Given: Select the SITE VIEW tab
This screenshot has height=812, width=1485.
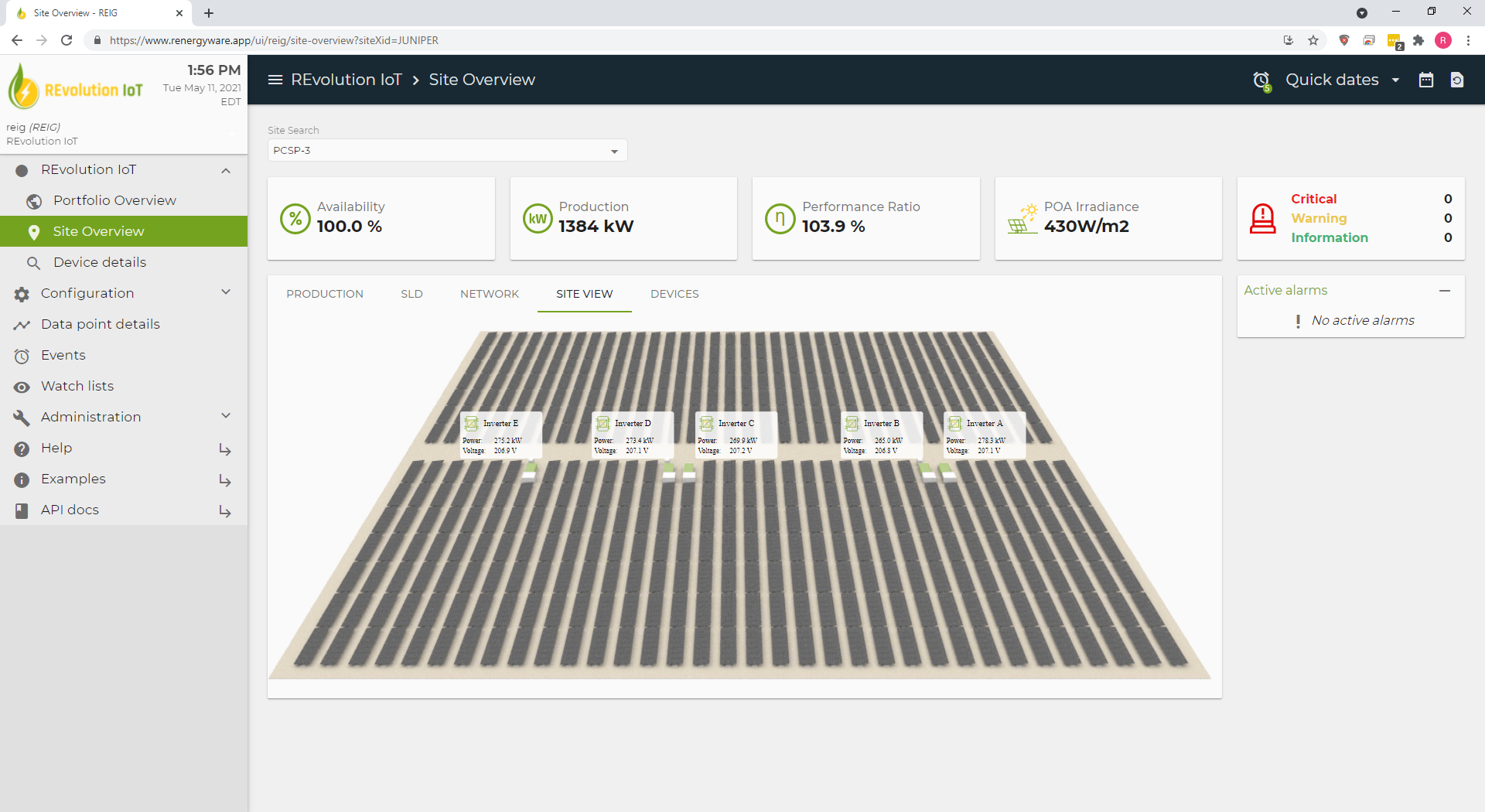Looking at the screenshot, I should pyautogui.click(x=585, y=294).
